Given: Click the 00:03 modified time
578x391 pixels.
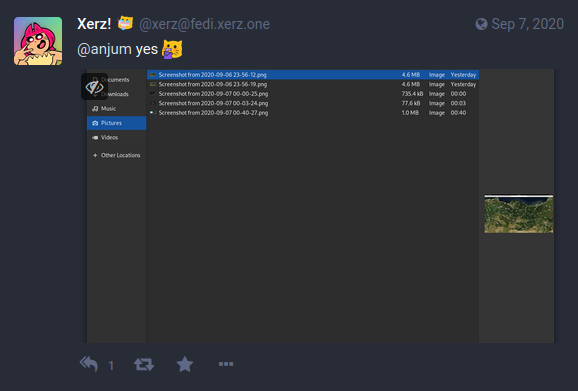Looking at the screenshot, I should pos(458,103).
